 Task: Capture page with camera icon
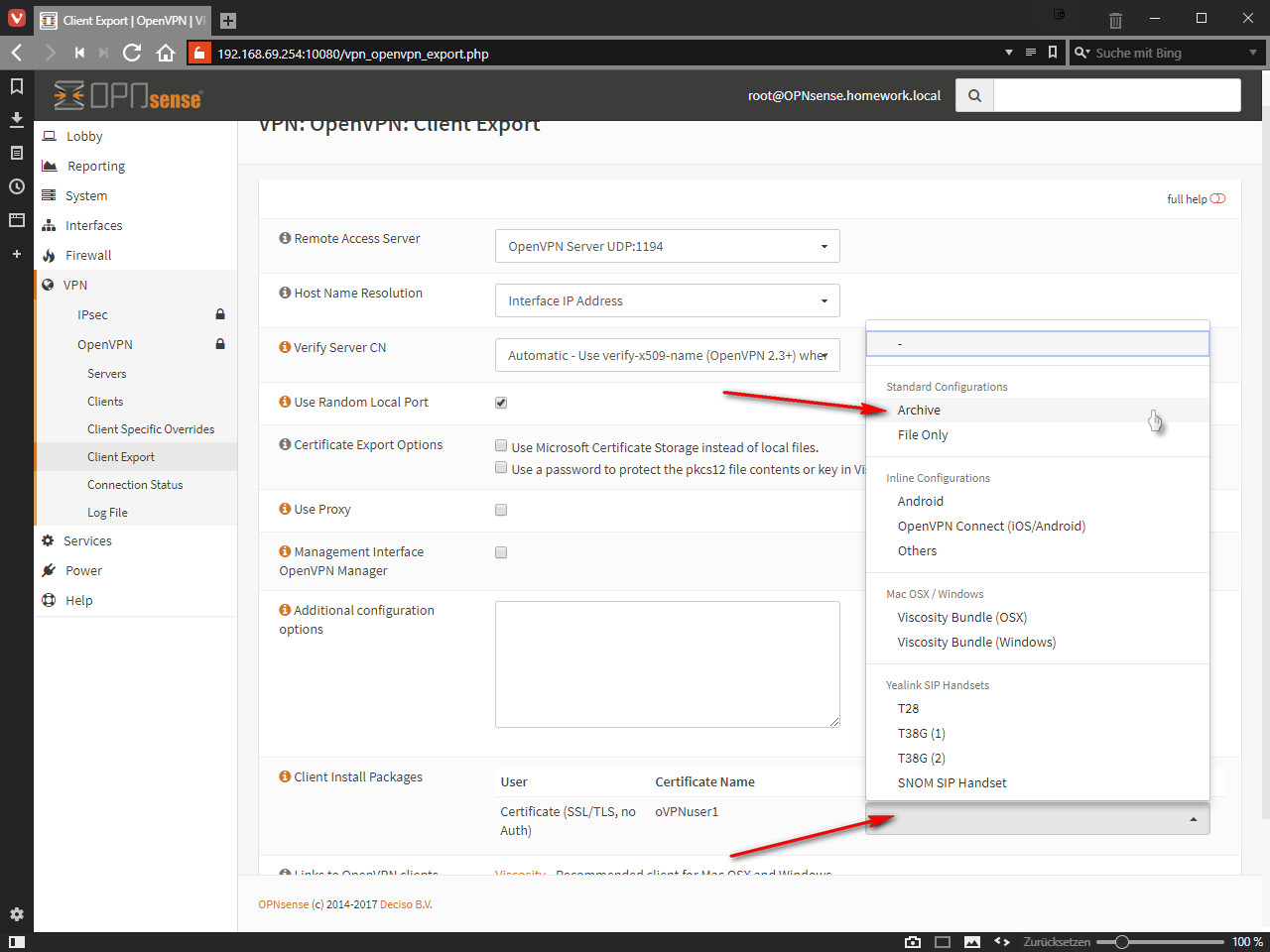(x=913, y=942)
